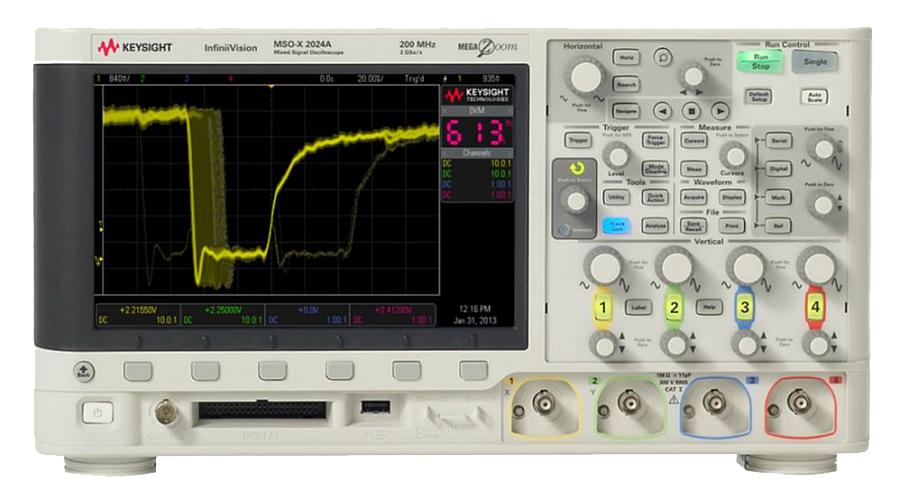The height and width of the screenshot is (499, 900).
Task: Toggle the Serial decode key
Action: coord(778,140)
